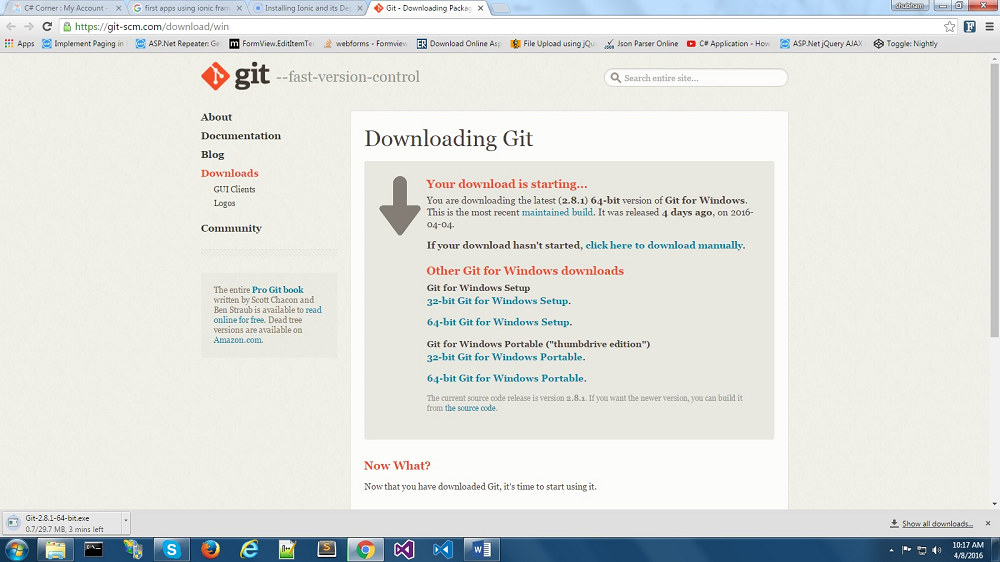Open Sublime Text from the taskbar
Viewport: 1000px width, 562px height.
click(x=327, y=549)
